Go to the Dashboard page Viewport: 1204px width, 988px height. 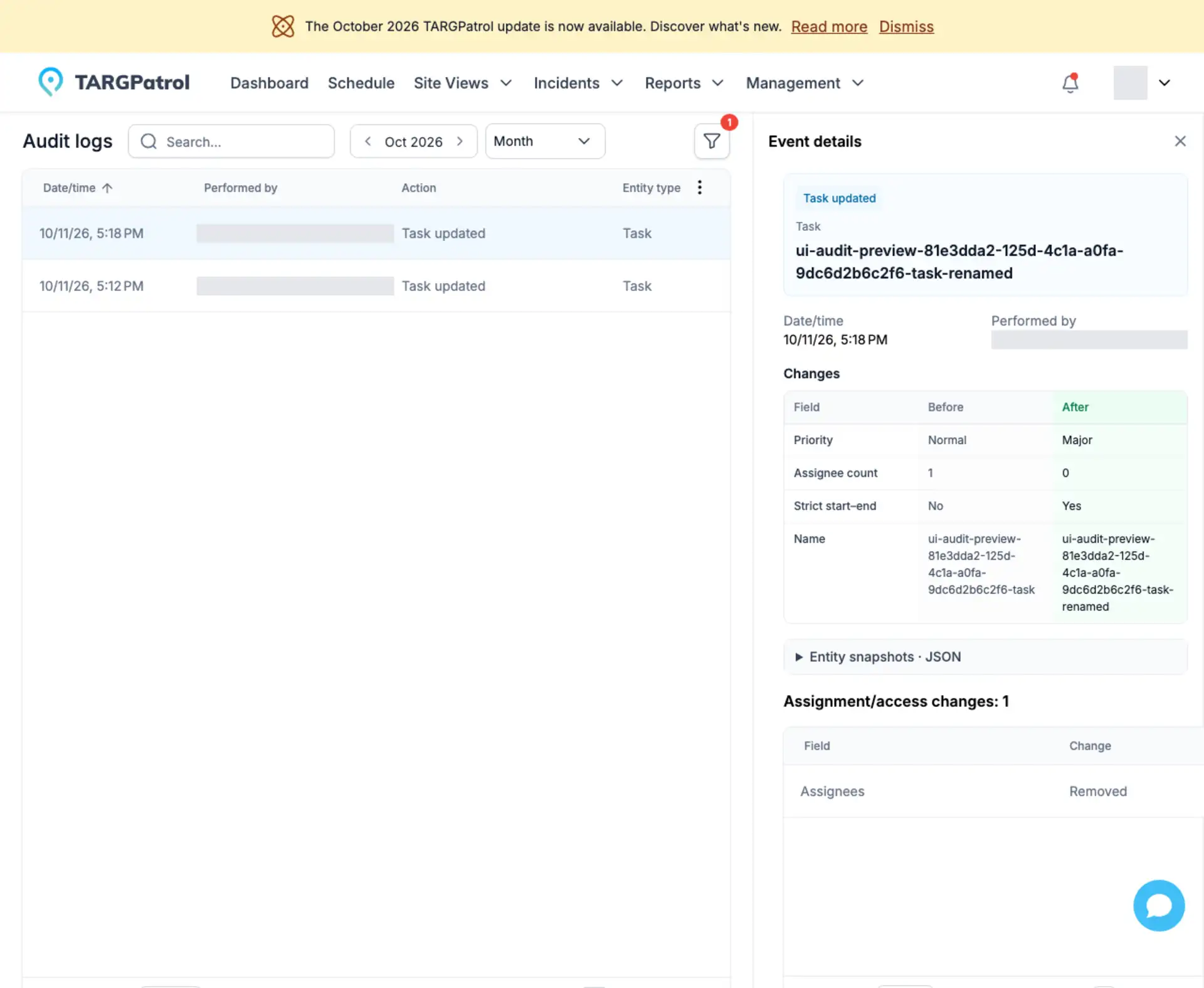269,83
